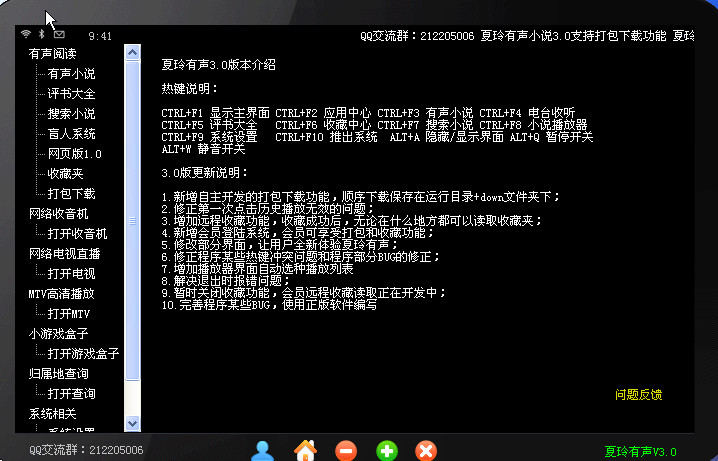The image size is (718, 461).
Task: Click the 热键说明 heading
Action: (190, 89)
